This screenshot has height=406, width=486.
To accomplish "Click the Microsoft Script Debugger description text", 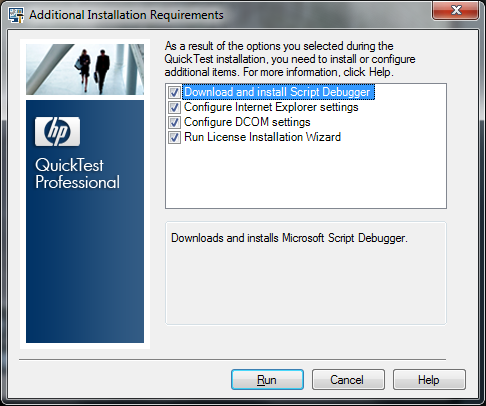I will pos(289,238).
